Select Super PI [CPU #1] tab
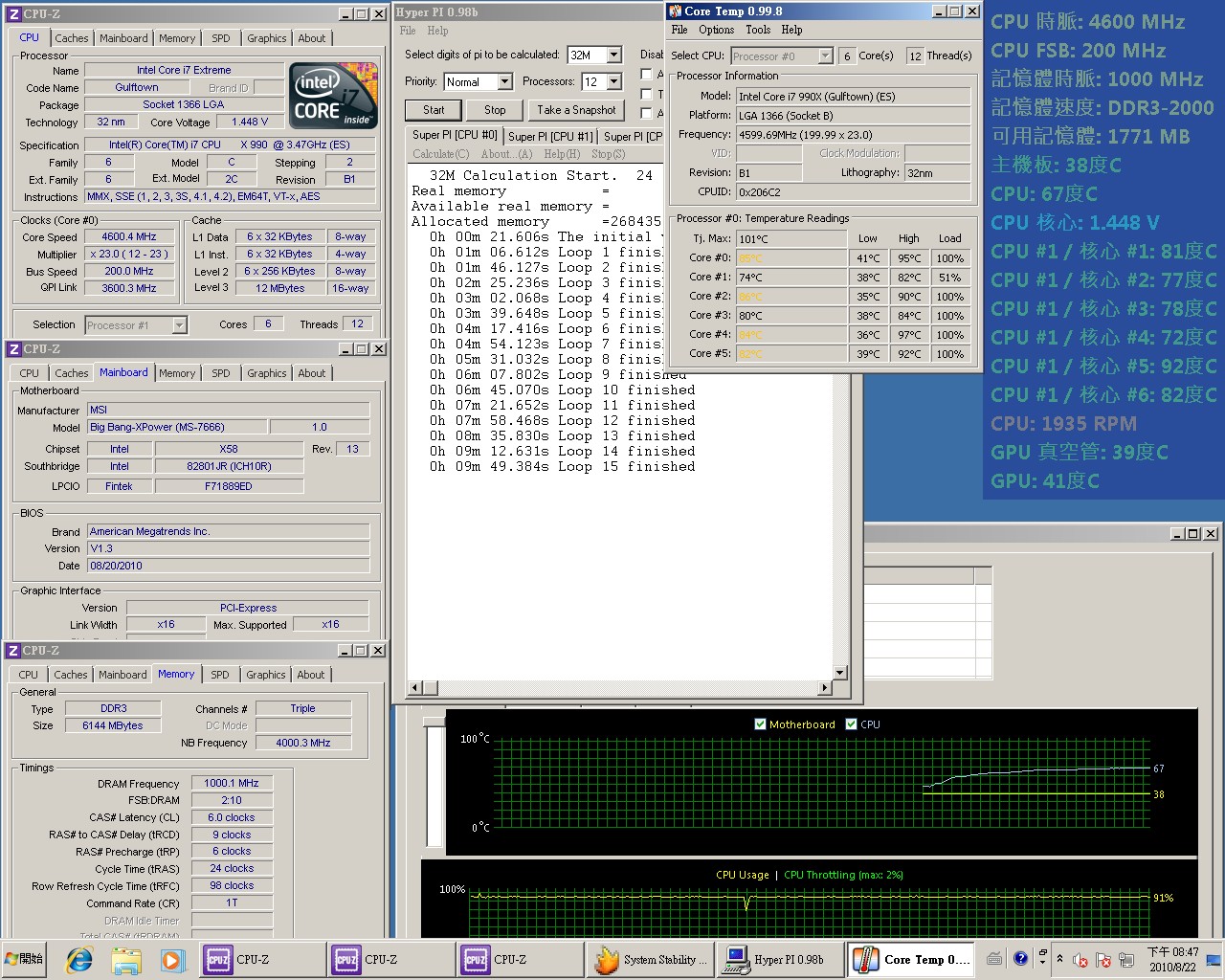Viewport: 1225px width, 980px height. [550, 137]
